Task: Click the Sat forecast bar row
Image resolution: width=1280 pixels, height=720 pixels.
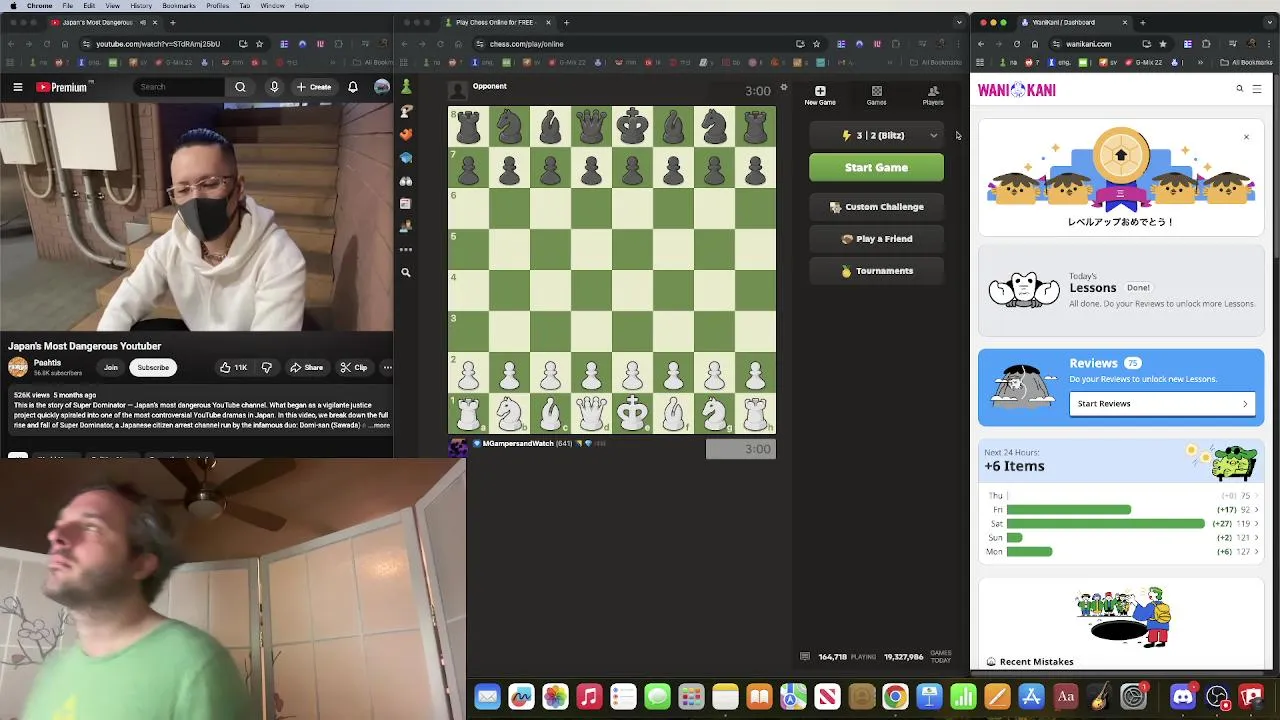Action: [1121, 524]
